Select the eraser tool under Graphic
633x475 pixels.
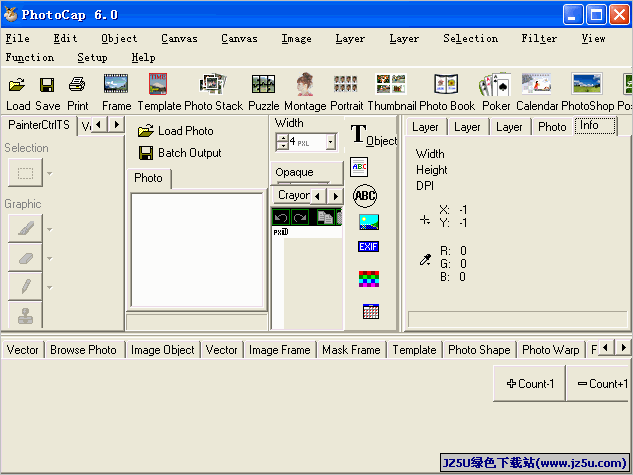25,258
